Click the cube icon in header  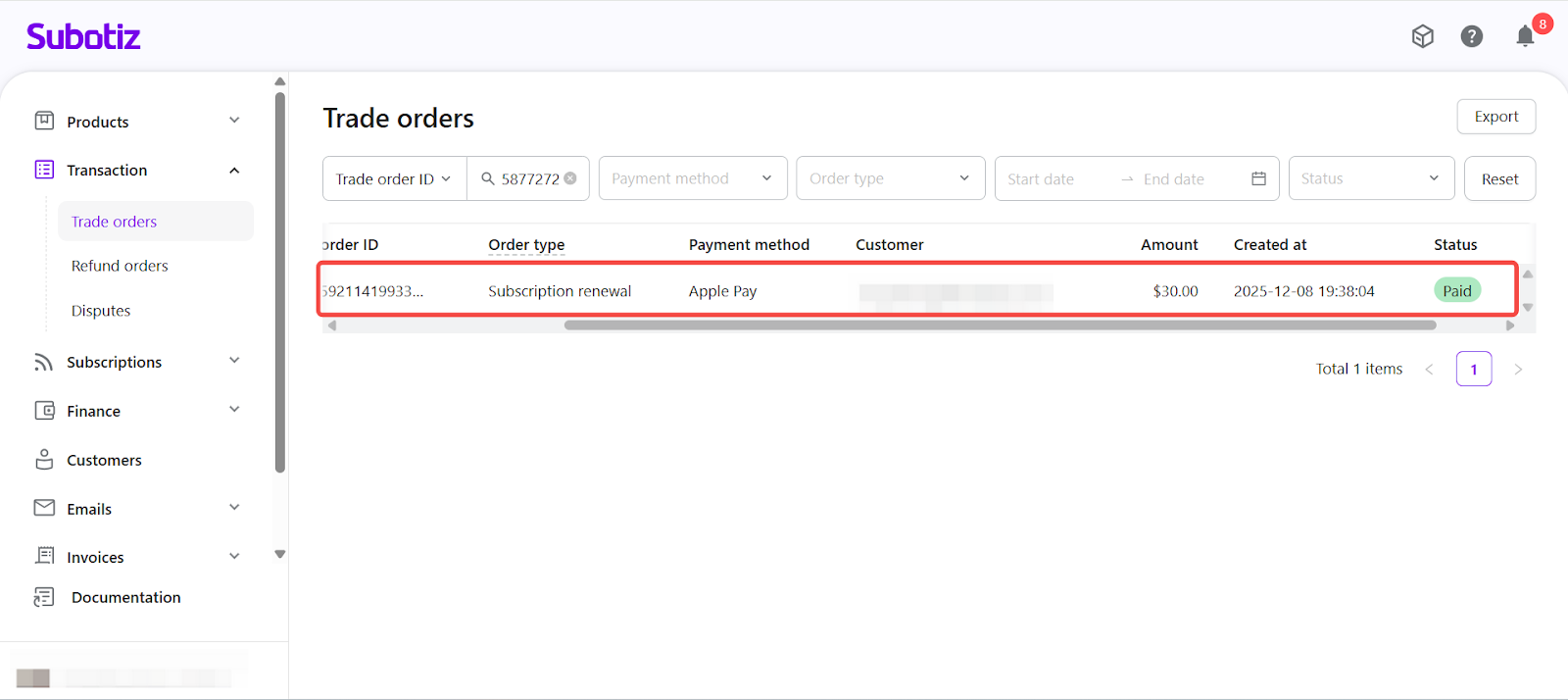(1422, 36)
